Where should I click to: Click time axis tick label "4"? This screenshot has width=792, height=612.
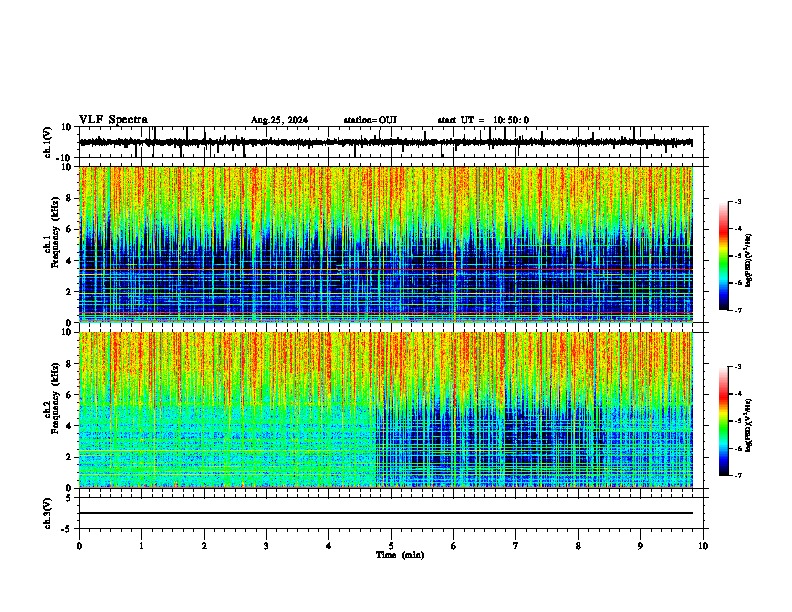(329, 546)
